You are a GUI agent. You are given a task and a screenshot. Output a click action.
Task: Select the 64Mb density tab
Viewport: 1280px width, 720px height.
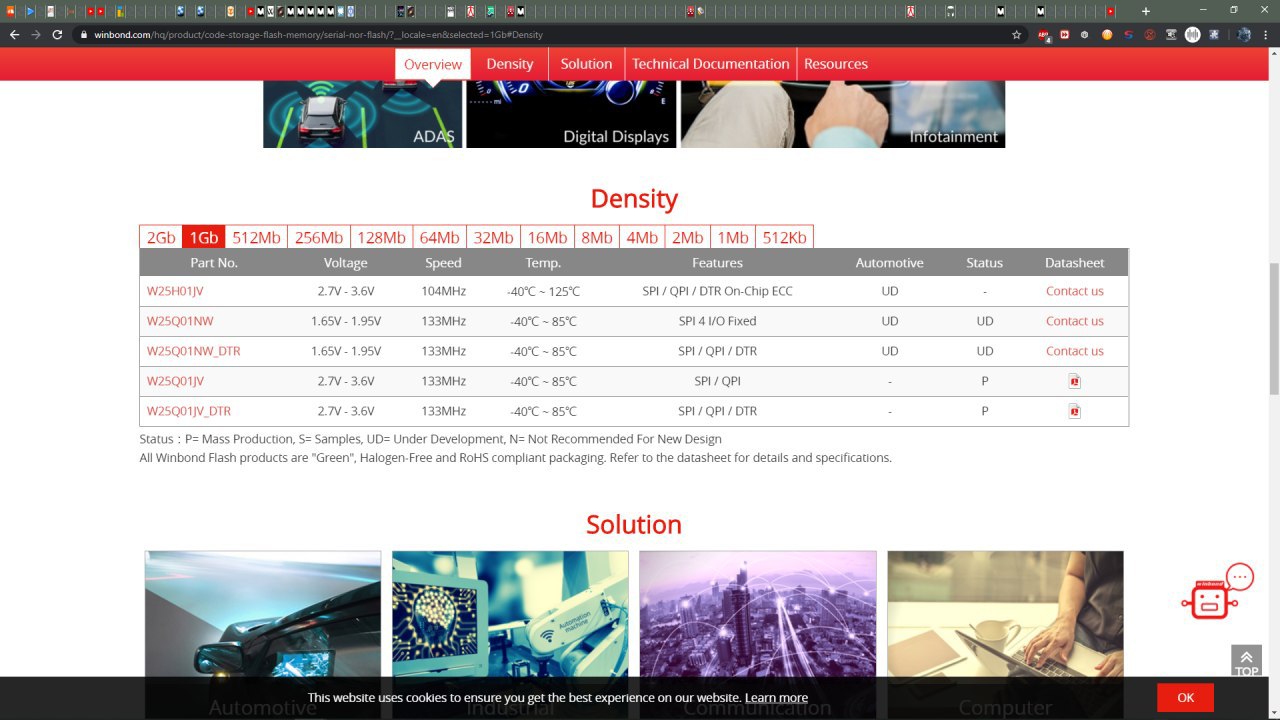440,237
